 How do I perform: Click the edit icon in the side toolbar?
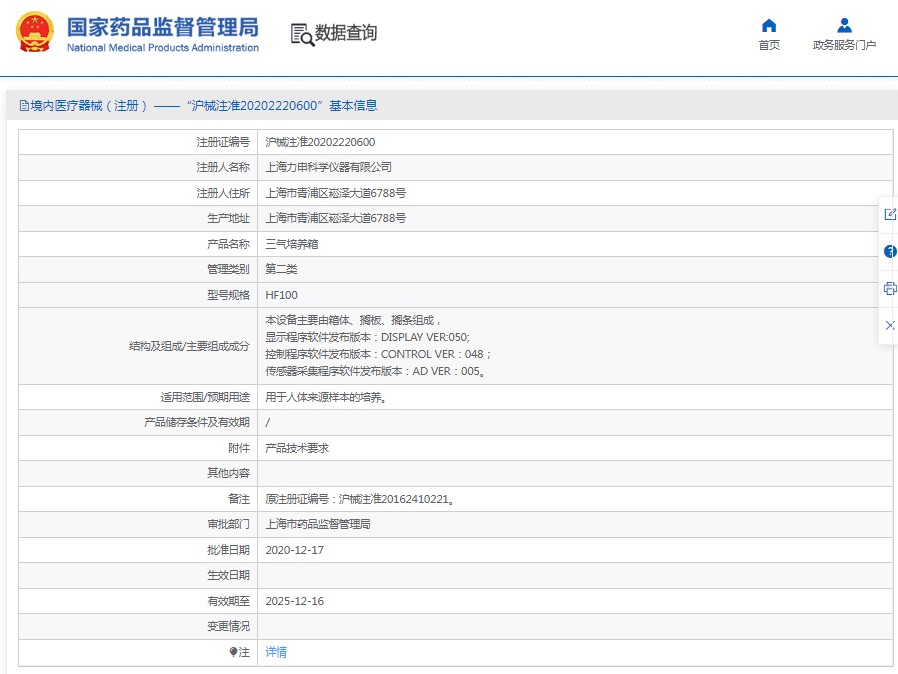[890, 214]
